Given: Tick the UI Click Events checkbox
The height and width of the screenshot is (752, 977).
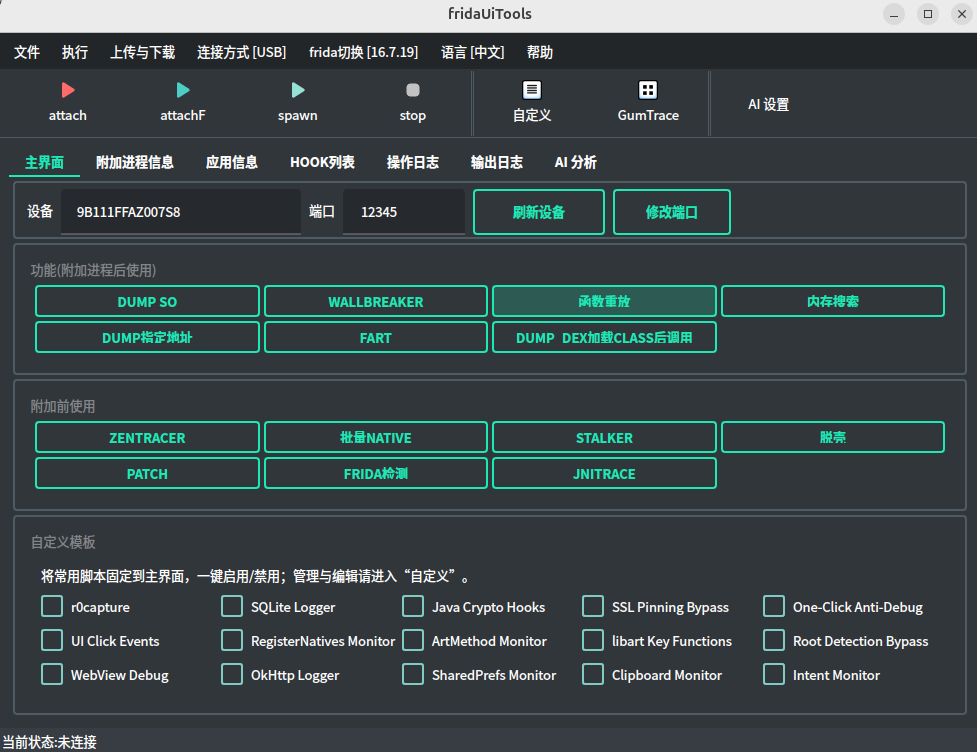Looking at the screenshot, I should 52,640.
